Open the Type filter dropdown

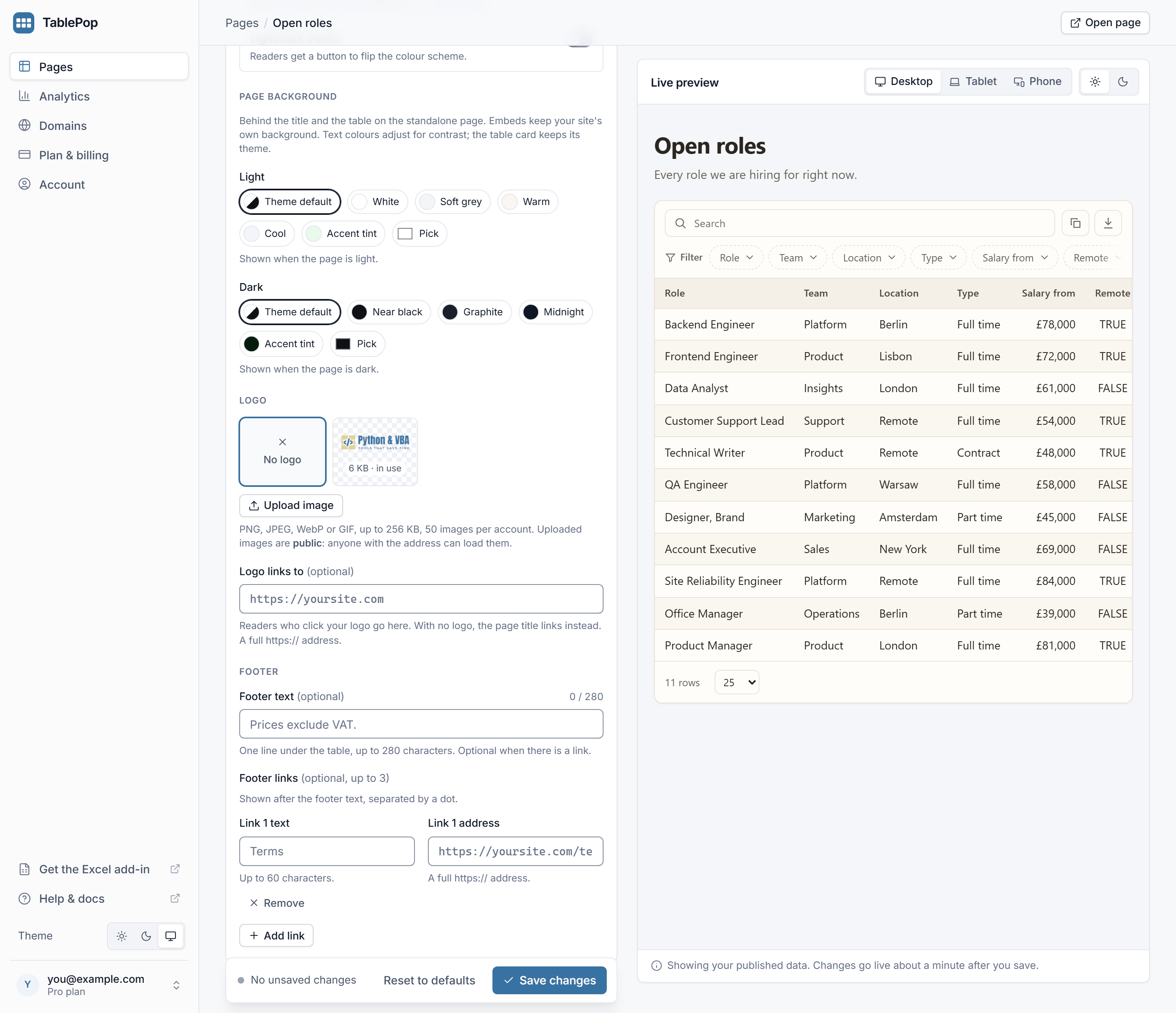938,258
